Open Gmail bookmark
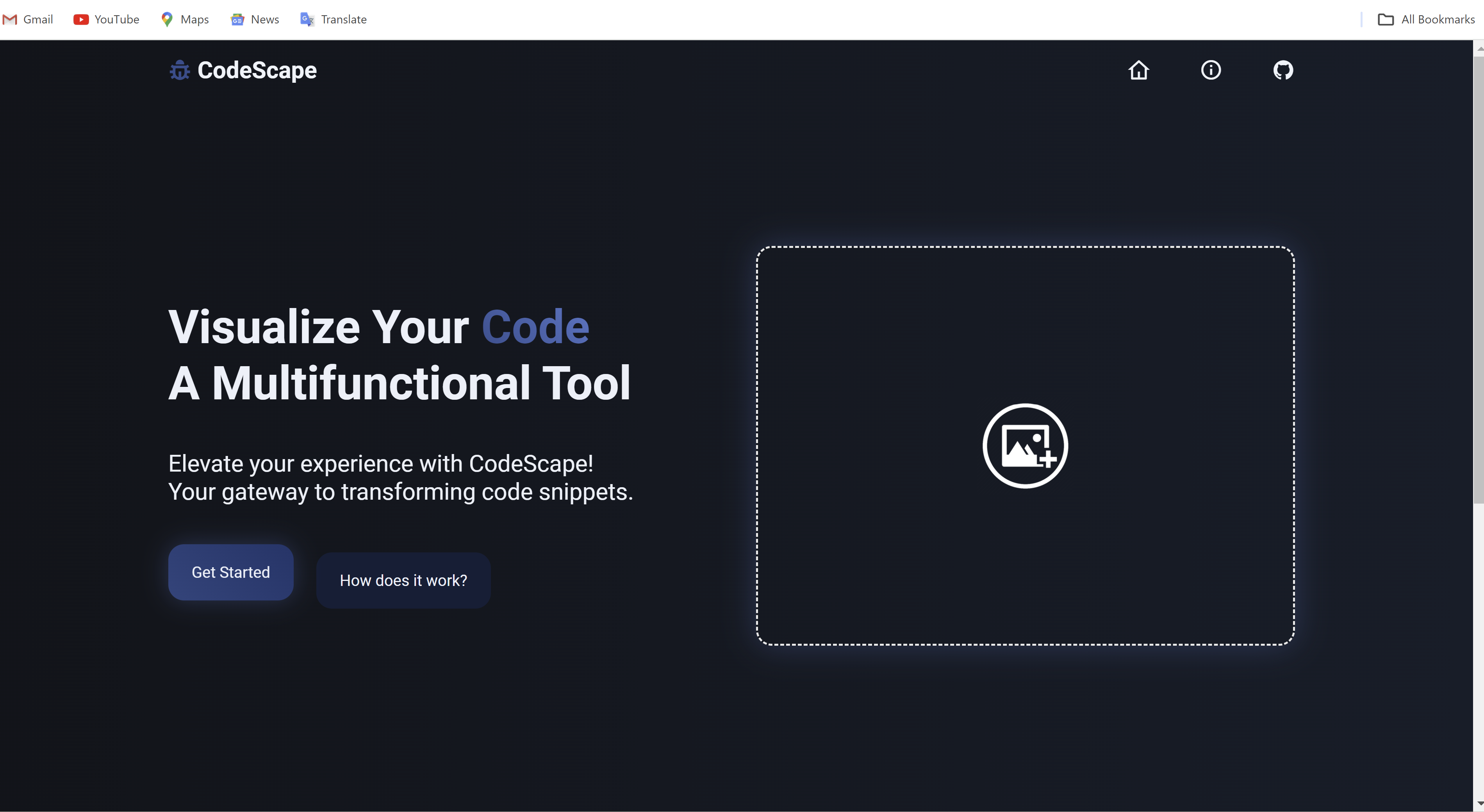 28,20
